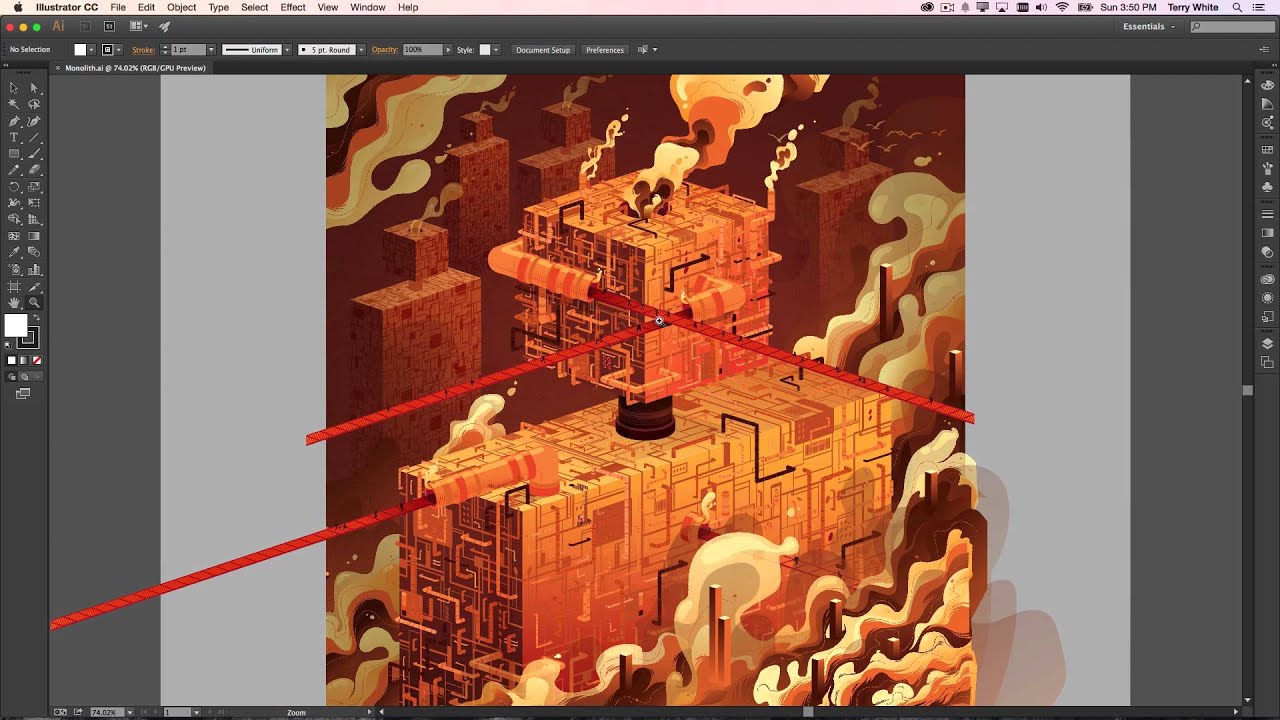The image size is (1280, 720).
Task: Set paint mode to None
Action: (x=37, y=360)
